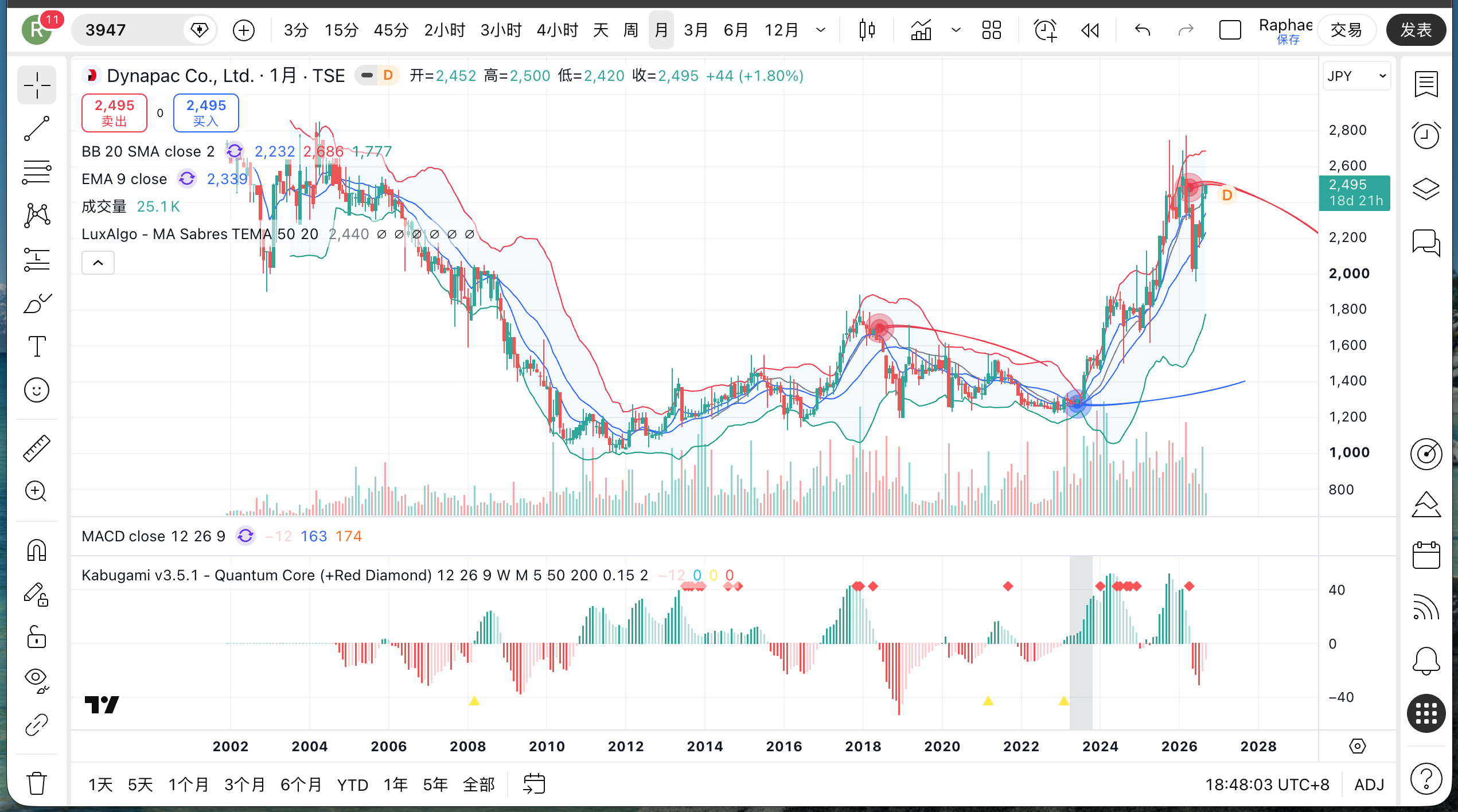Click the MACD close 12 26 9 legend
Viewport: 1458px width, 812px height.
pos(153,536)
